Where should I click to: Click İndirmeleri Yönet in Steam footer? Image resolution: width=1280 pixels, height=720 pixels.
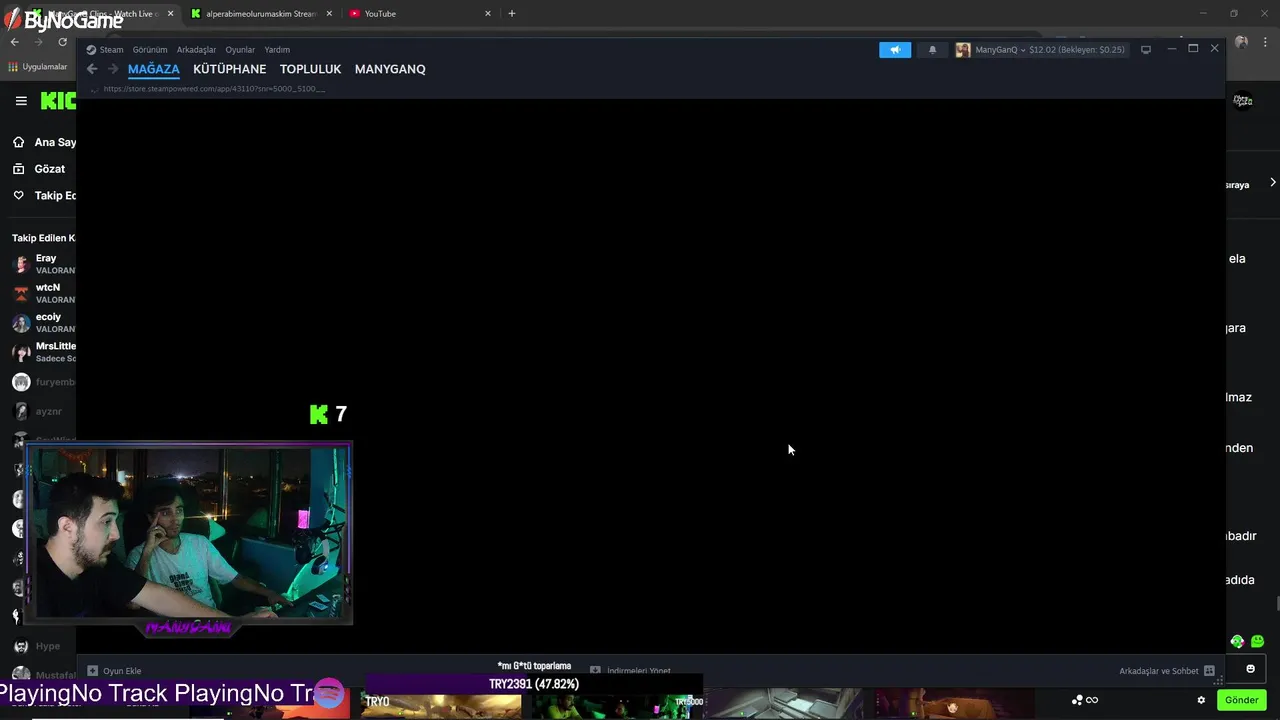click(630, 671)
